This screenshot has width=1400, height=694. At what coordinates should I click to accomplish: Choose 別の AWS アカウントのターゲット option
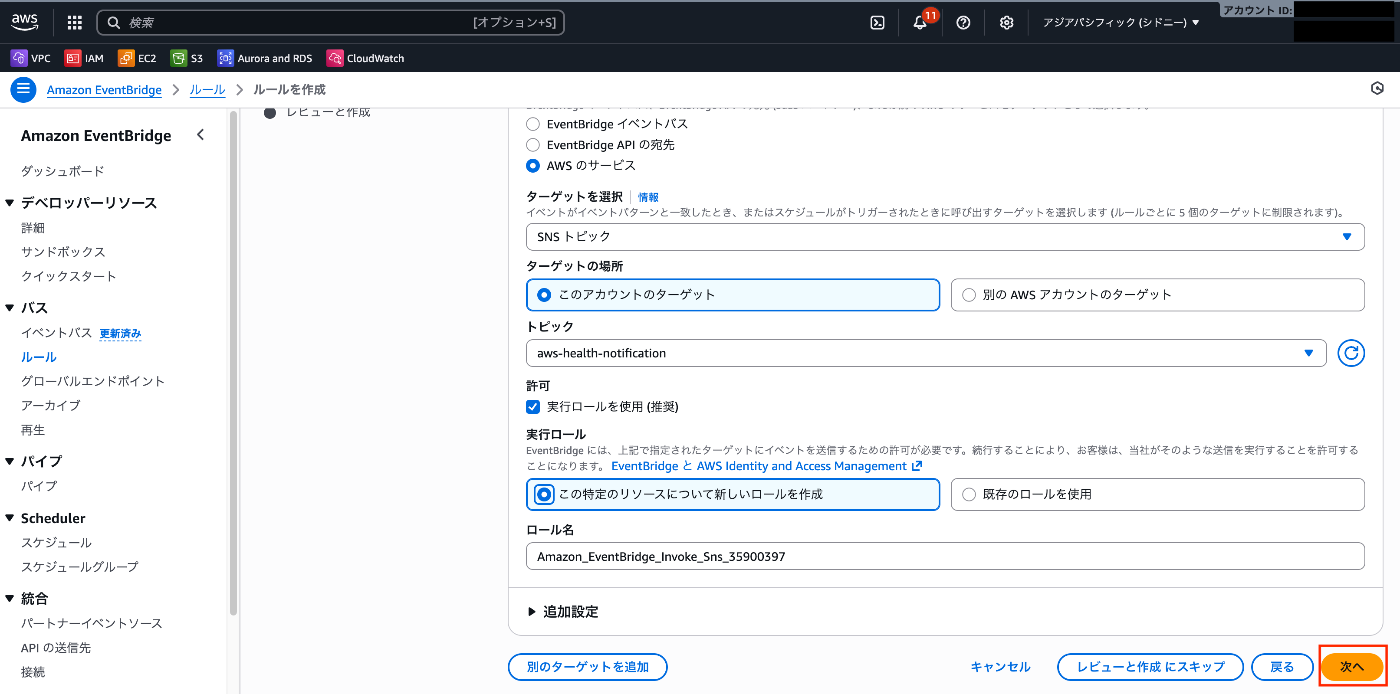[1158, 295]
